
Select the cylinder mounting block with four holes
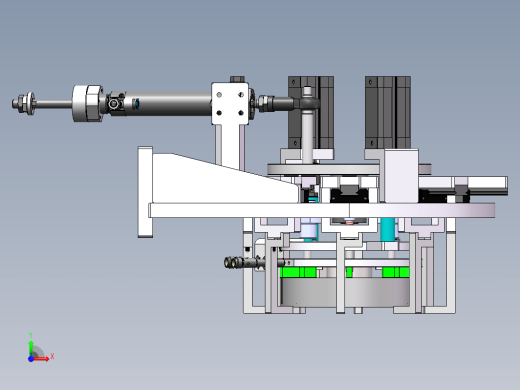pyautogui.click(x=230, y=103)
